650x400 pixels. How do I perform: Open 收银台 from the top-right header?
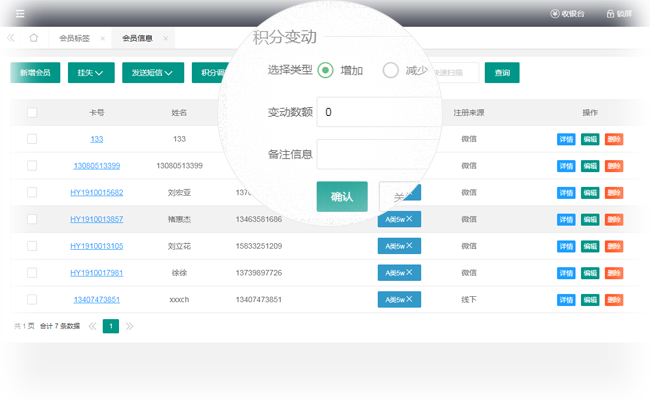point(568,14)
